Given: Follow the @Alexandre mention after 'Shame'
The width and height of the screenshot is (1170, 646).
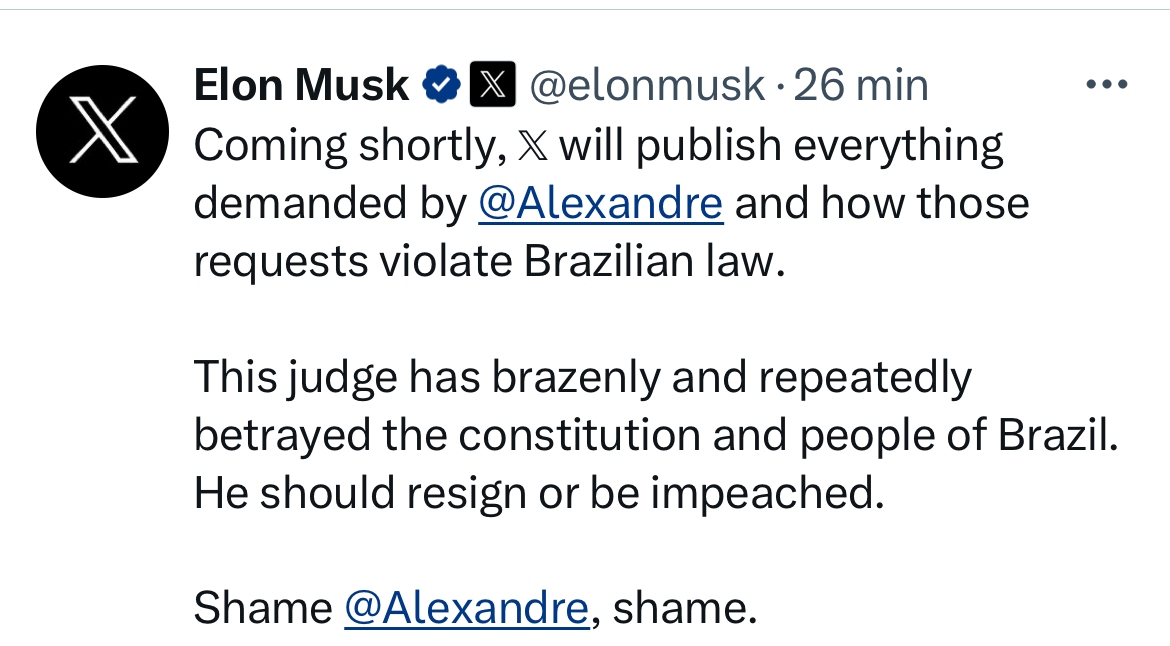Looking at the screenshot, I should [467, 608].
